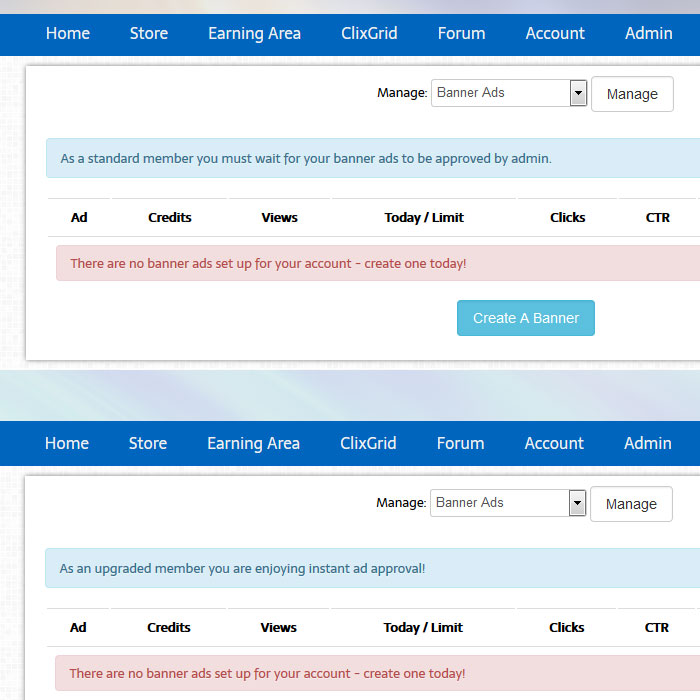Click the Manage: label in the standard member panel
Viewport: 700px width, 700px height.
[x=402, y=92]
